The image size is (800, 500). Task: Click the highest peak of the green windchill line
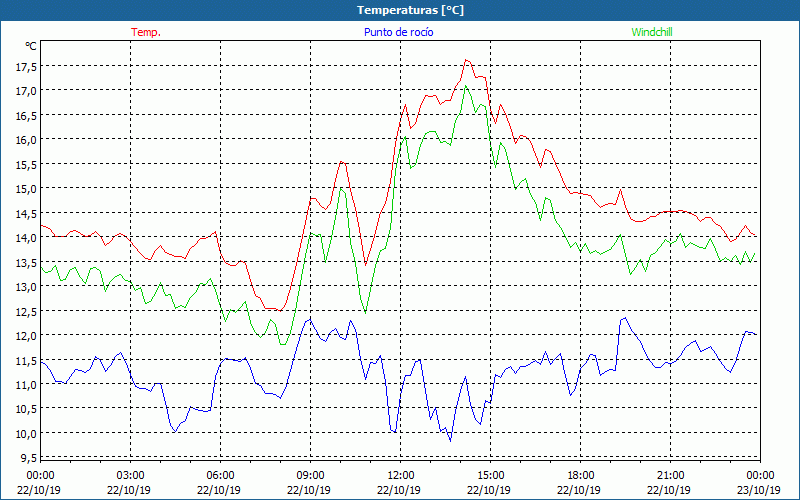pyautogui.click(x=466, y=86)
